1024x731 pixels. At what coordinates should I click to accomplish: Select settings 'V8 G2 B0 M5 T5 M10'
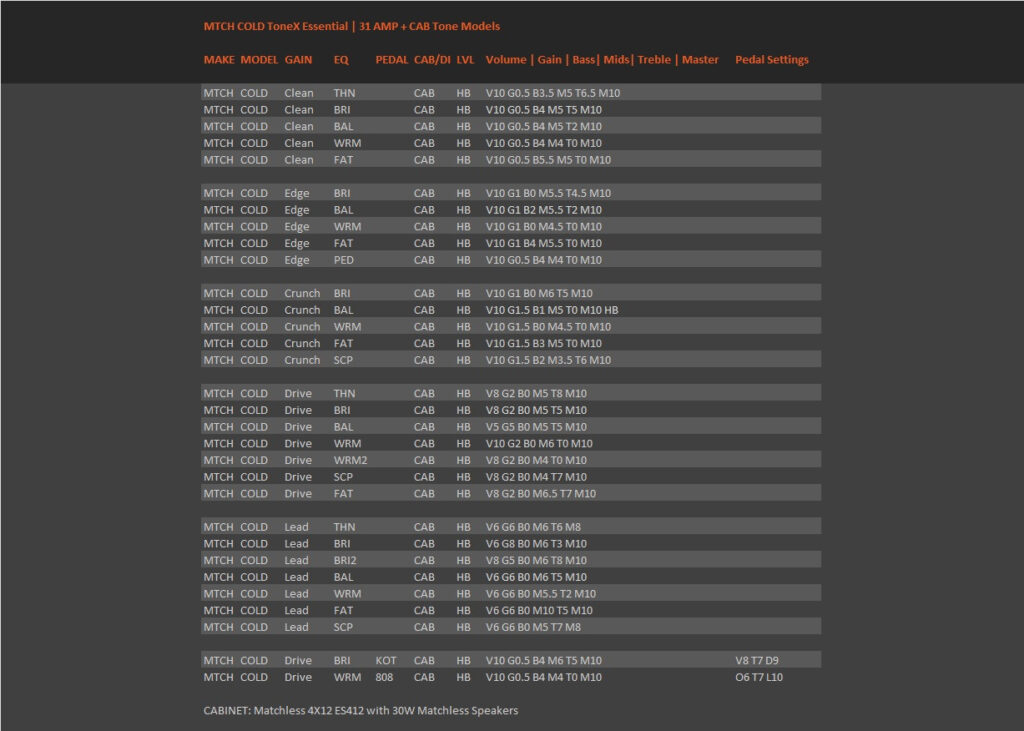536,410
